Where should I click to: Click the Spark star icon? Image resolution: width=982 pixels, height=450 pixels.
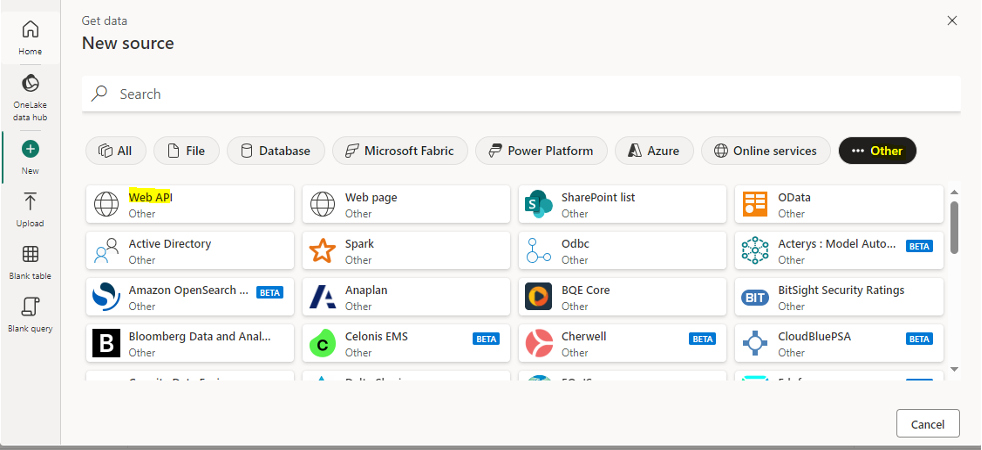click(323, 250)
